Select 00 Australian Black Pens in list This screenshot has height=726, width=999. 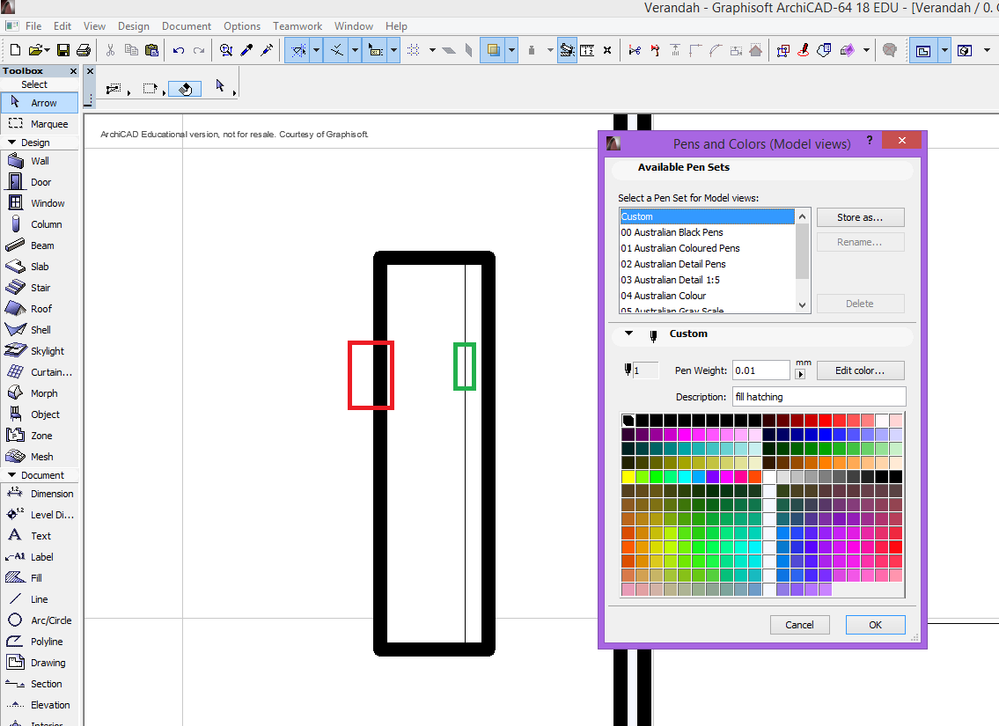(x=707, y=232)
